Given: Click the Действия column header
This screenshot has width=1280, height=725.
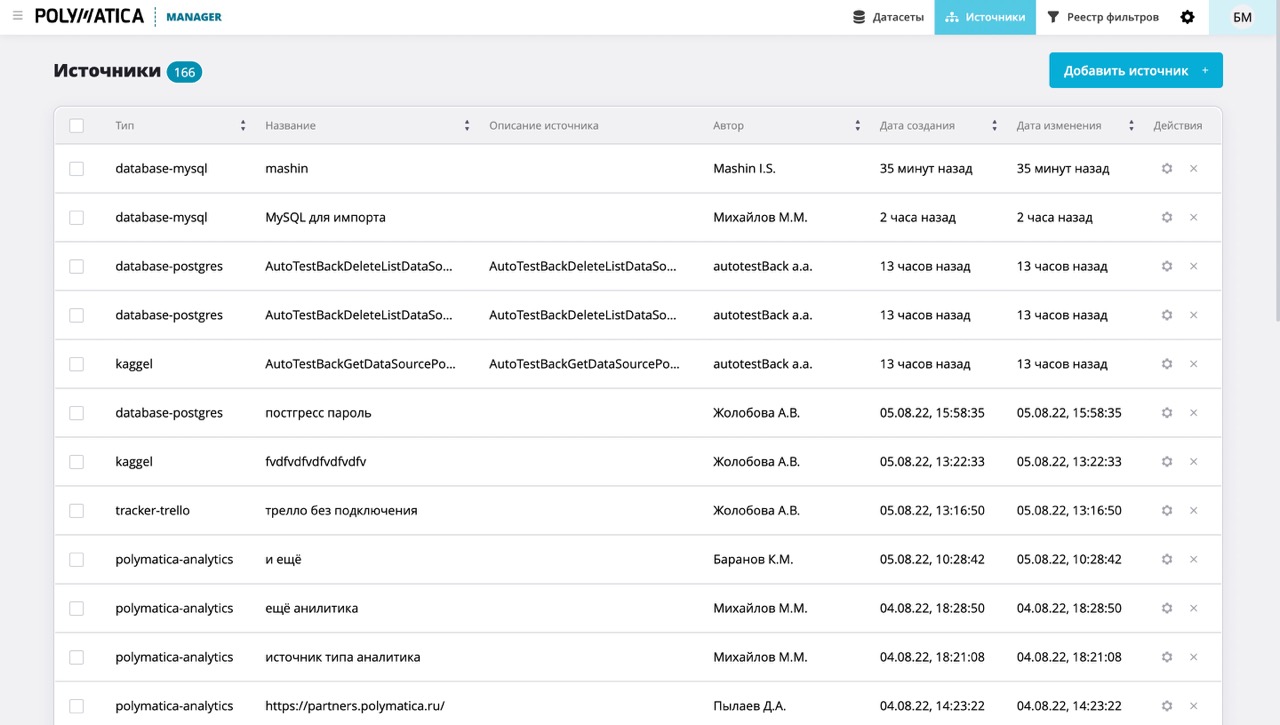Looking at the screenshot, I should [1178, 126].
